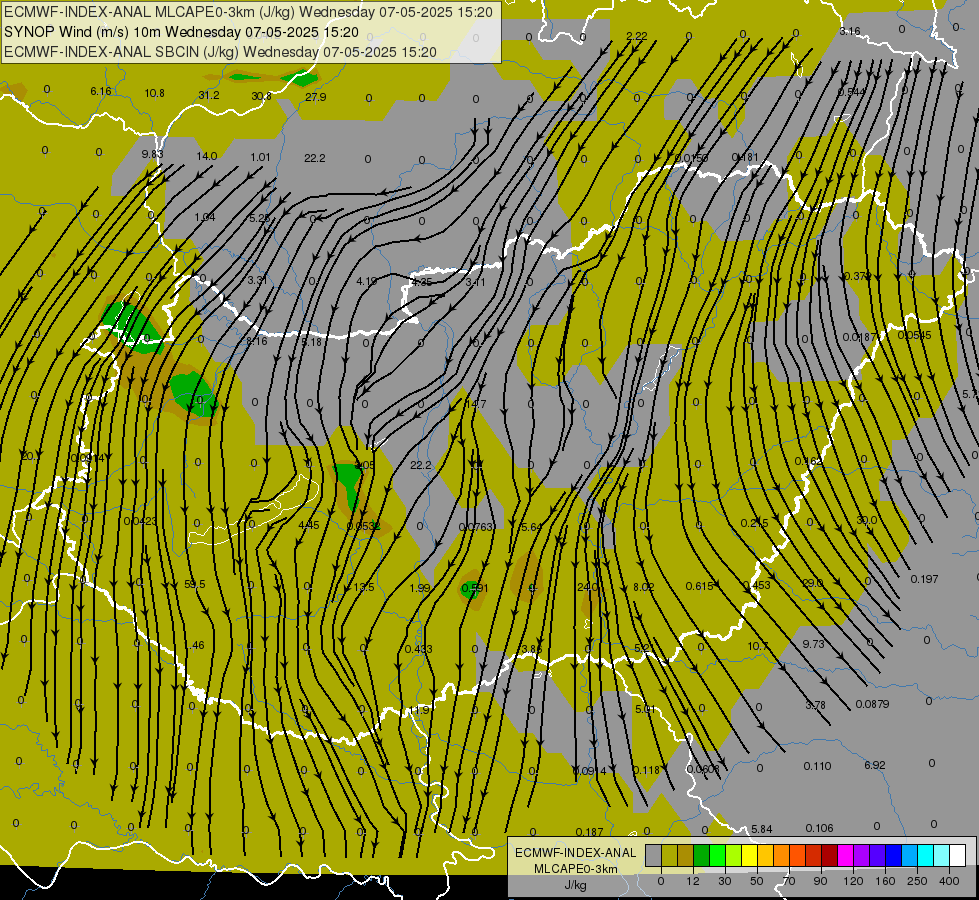Select the magenta legend swatch before 120

tap(845, 856)
